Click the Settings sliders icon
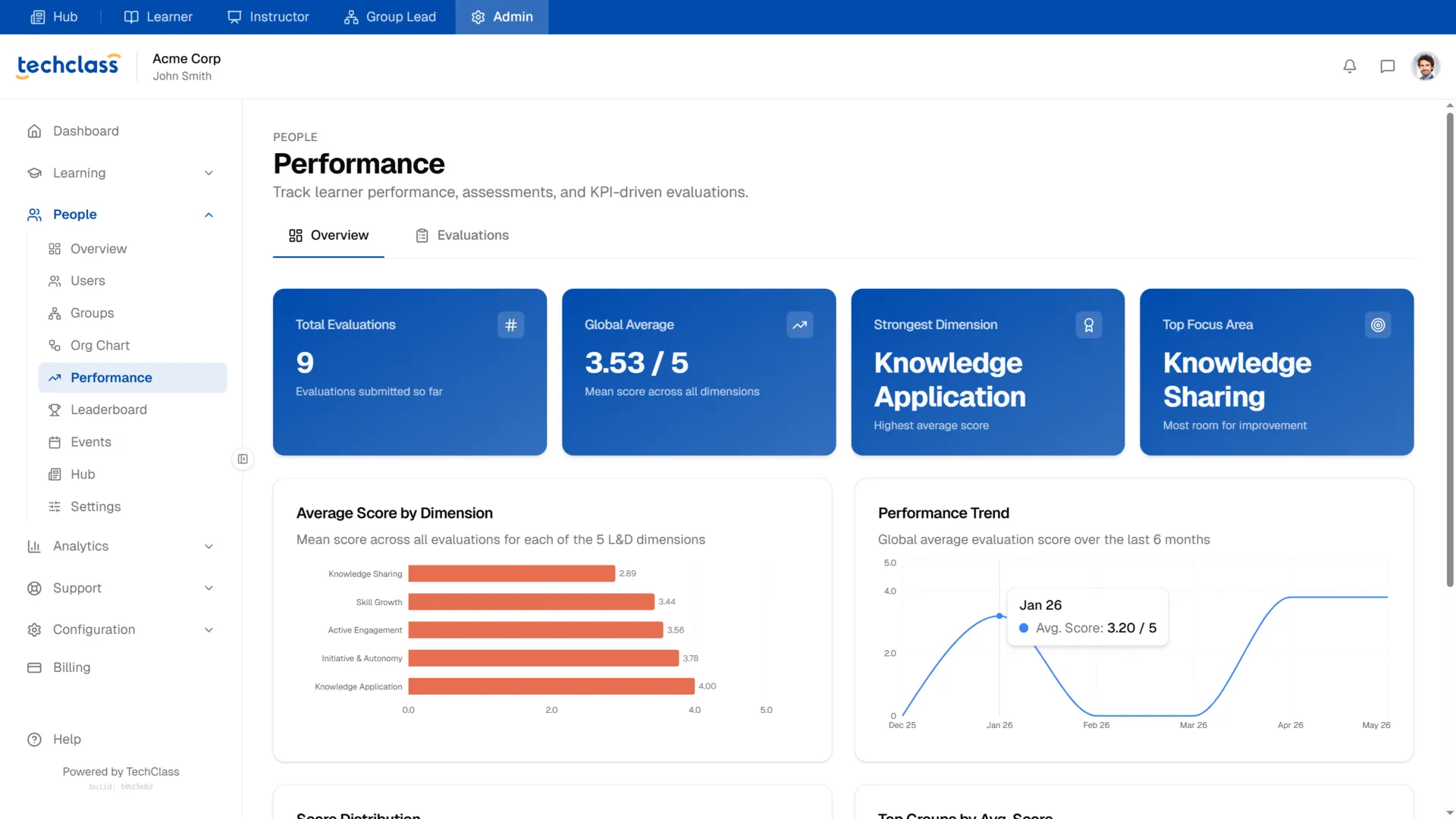This screenshot has width=1456, height=819. 55,507
